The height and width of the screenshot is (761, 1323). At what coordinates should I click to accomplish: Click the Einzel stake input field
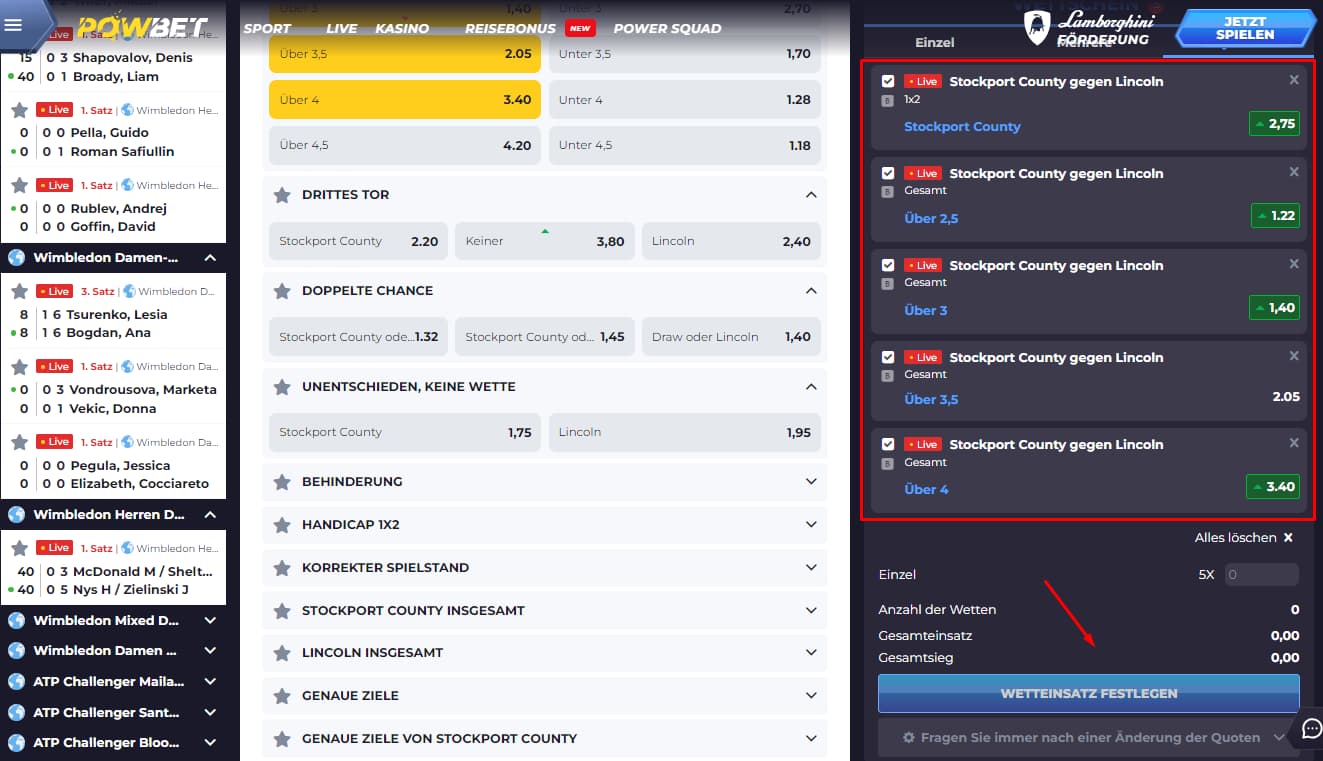coord(1262,575)
